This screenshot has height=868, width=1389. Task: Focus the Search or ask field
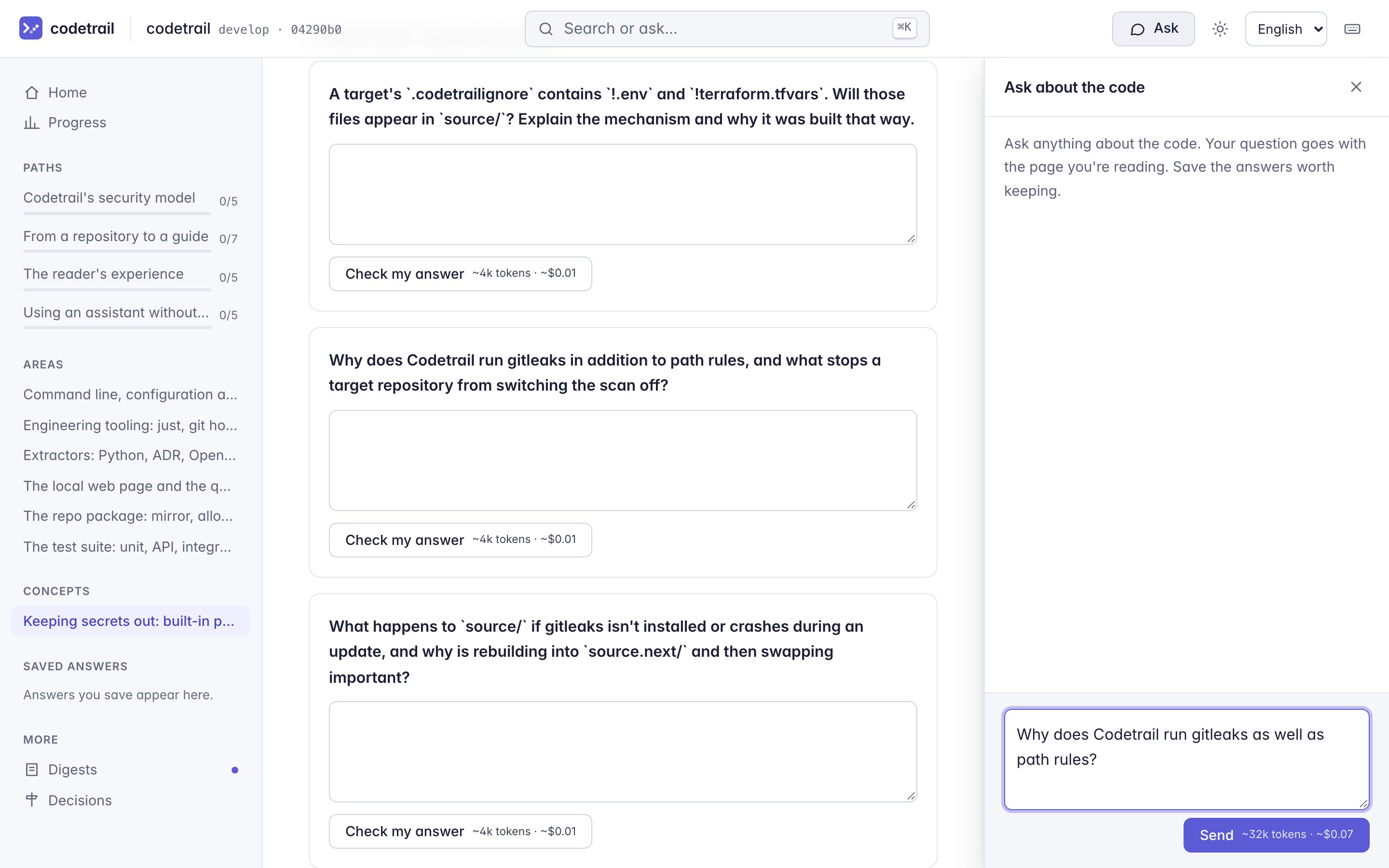tap(727, 29)
